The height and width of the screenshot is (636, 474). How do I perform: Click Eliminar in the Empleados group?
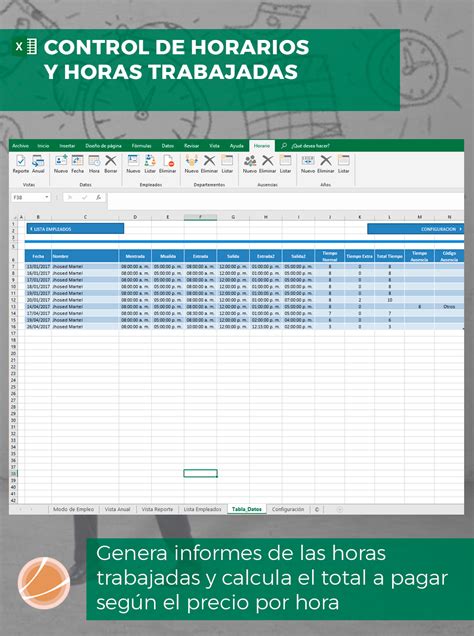tap(167, 164)
